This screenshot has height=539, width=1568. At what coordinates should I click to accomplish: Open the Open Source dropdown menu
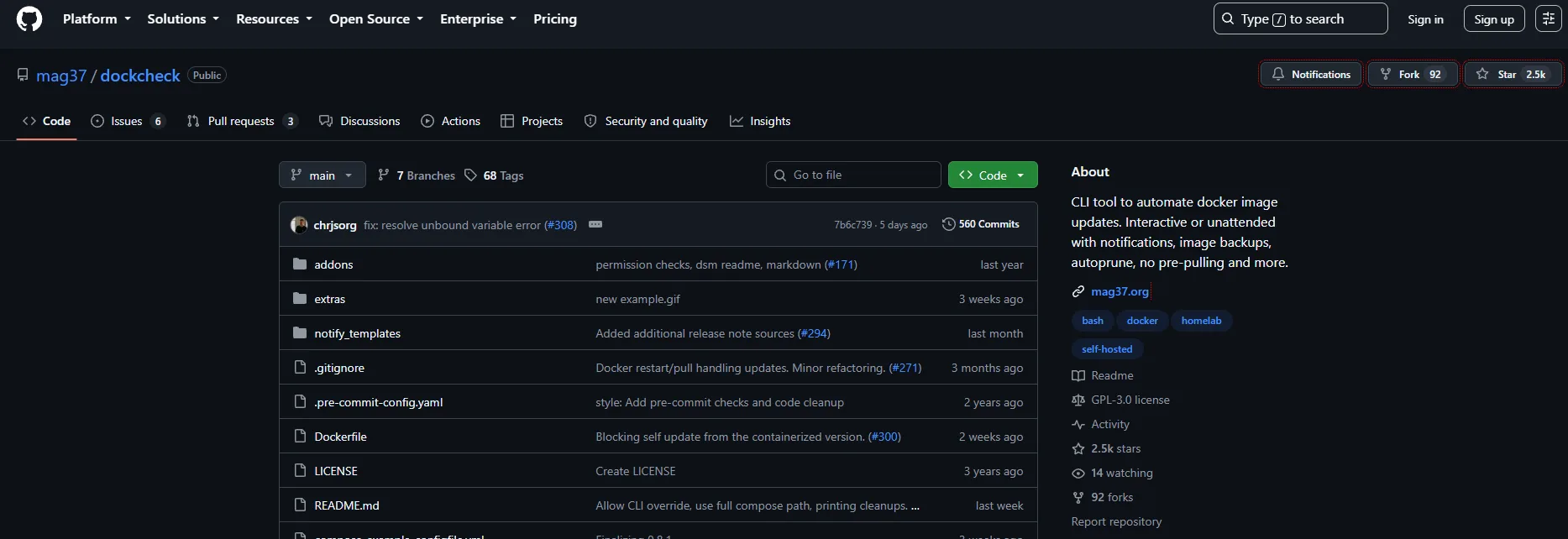(376, 18)
